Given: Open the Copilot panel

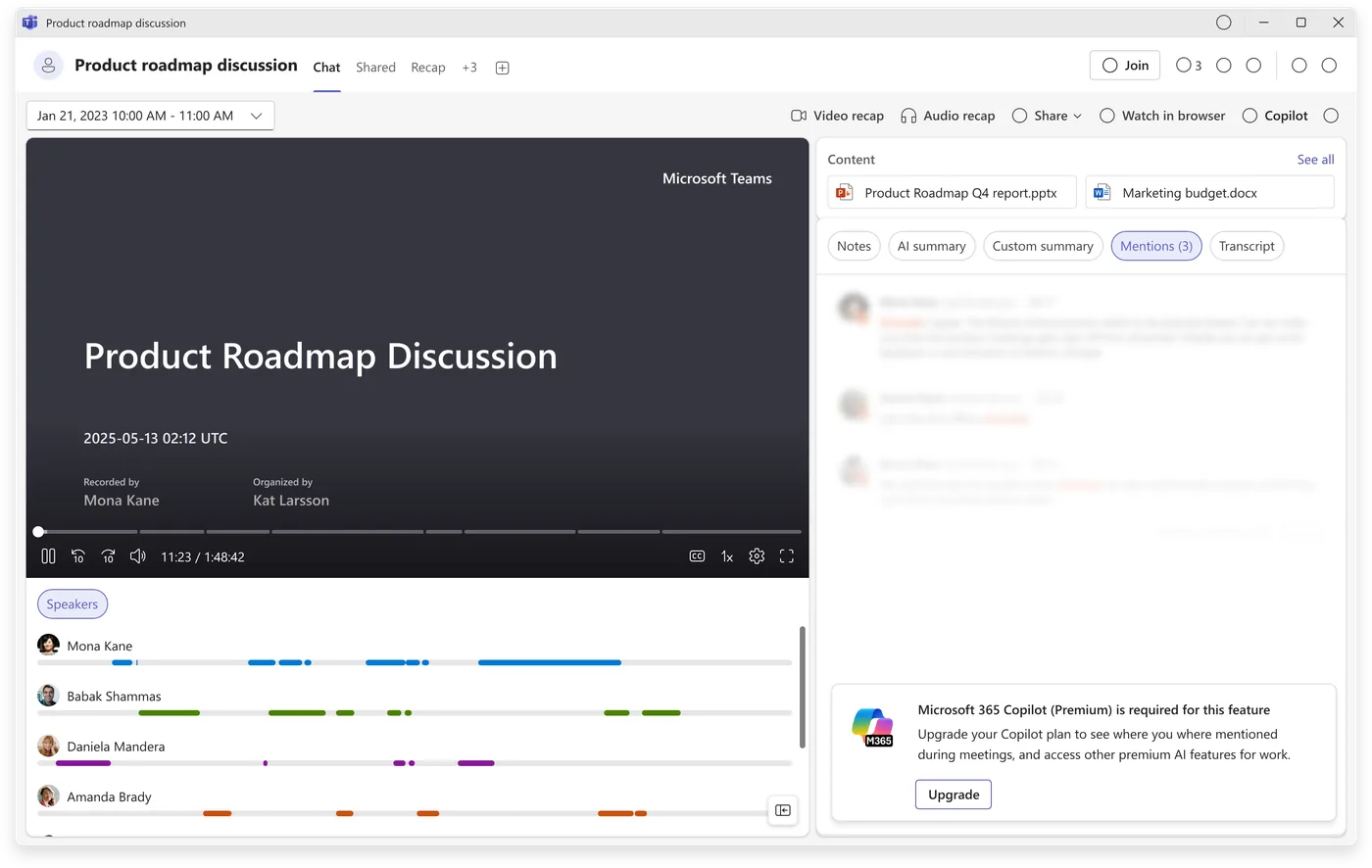Looking at the screenshot, I should coord(1275,116).
